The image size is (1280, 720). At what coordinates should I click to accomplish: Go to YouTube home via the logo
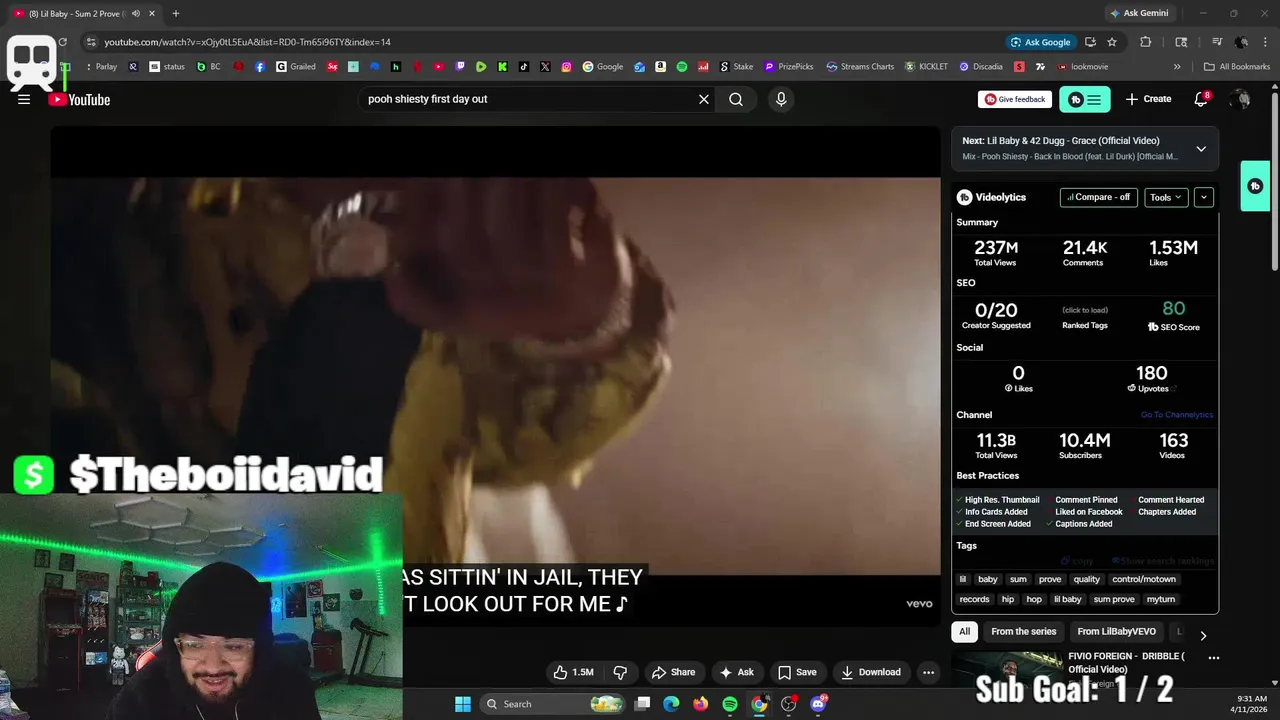point(79,99)
